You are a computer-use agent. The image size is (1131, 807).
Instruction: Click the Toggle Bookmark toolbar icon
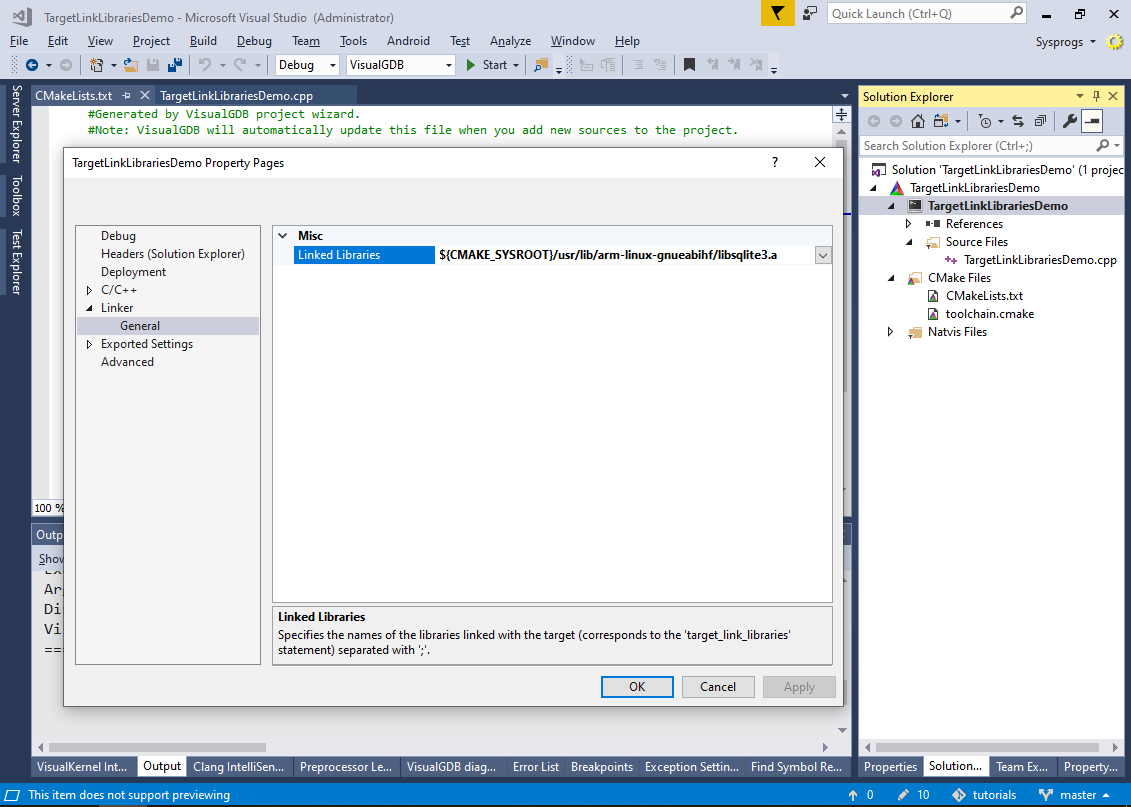[690, 65]
